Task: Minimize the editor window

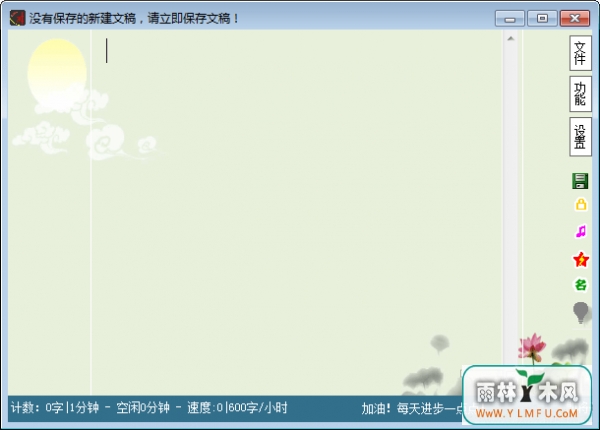Action: (x=509, y=18)
